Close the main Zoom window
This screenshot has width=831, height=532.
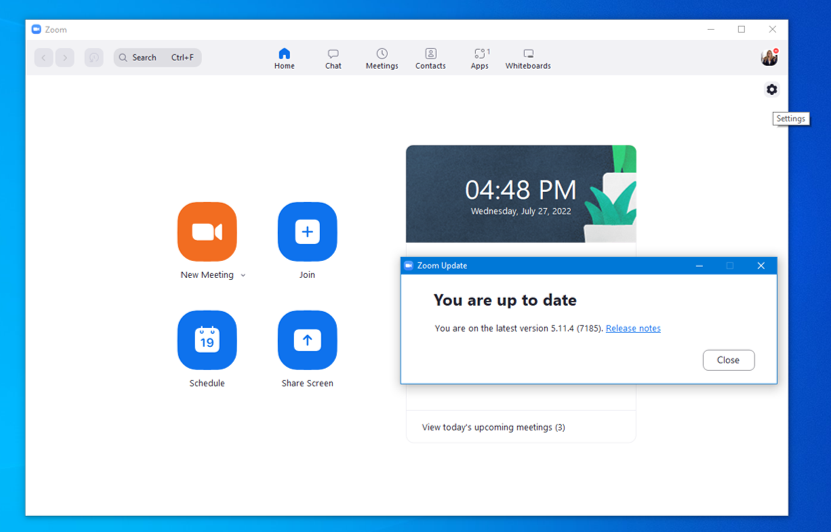[x=772, y=29]
